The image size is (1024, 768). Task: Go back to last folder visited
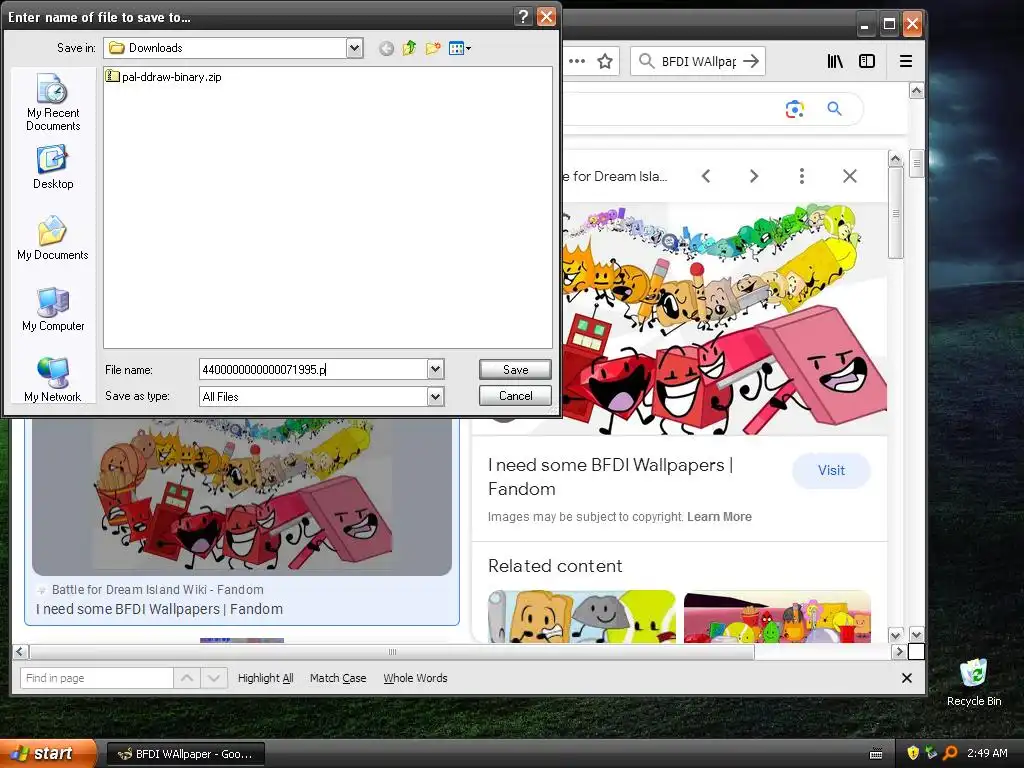(386, 48)
